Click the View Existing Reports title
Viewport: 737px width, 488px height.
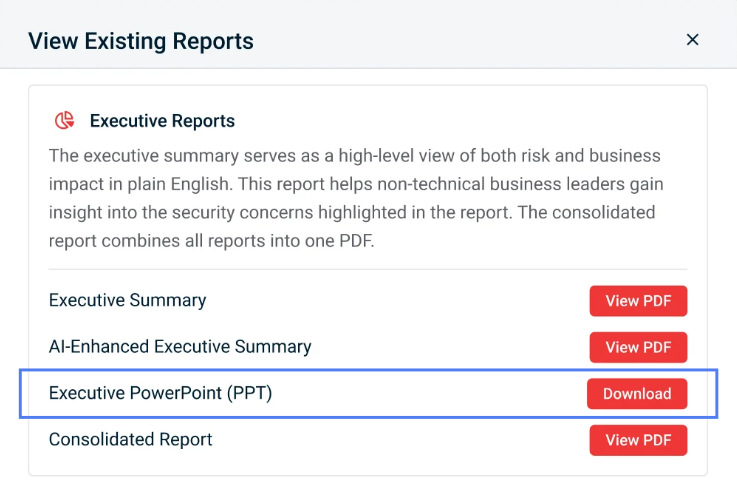[140, 41]
